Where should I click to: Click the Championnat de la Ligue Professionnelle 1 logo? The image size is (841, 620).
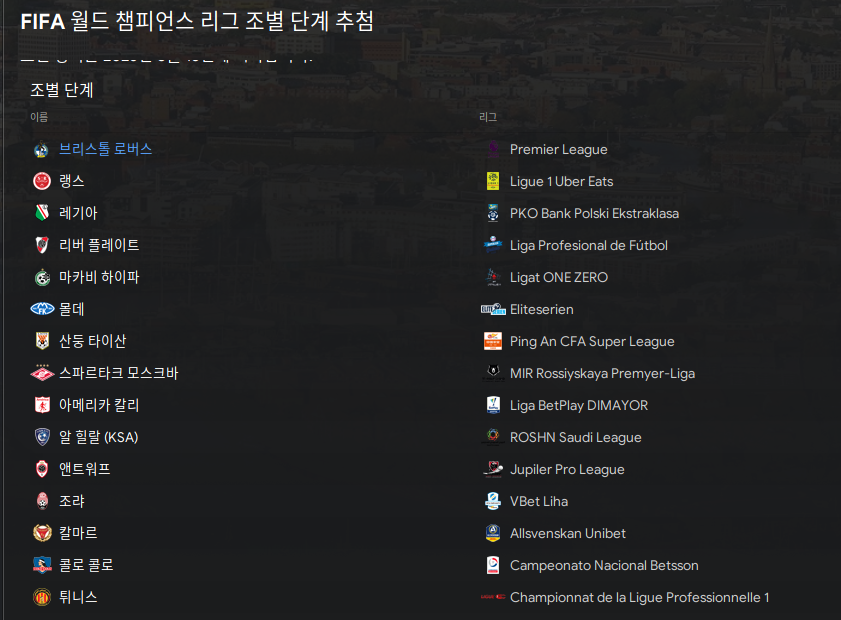pos(493,597)
